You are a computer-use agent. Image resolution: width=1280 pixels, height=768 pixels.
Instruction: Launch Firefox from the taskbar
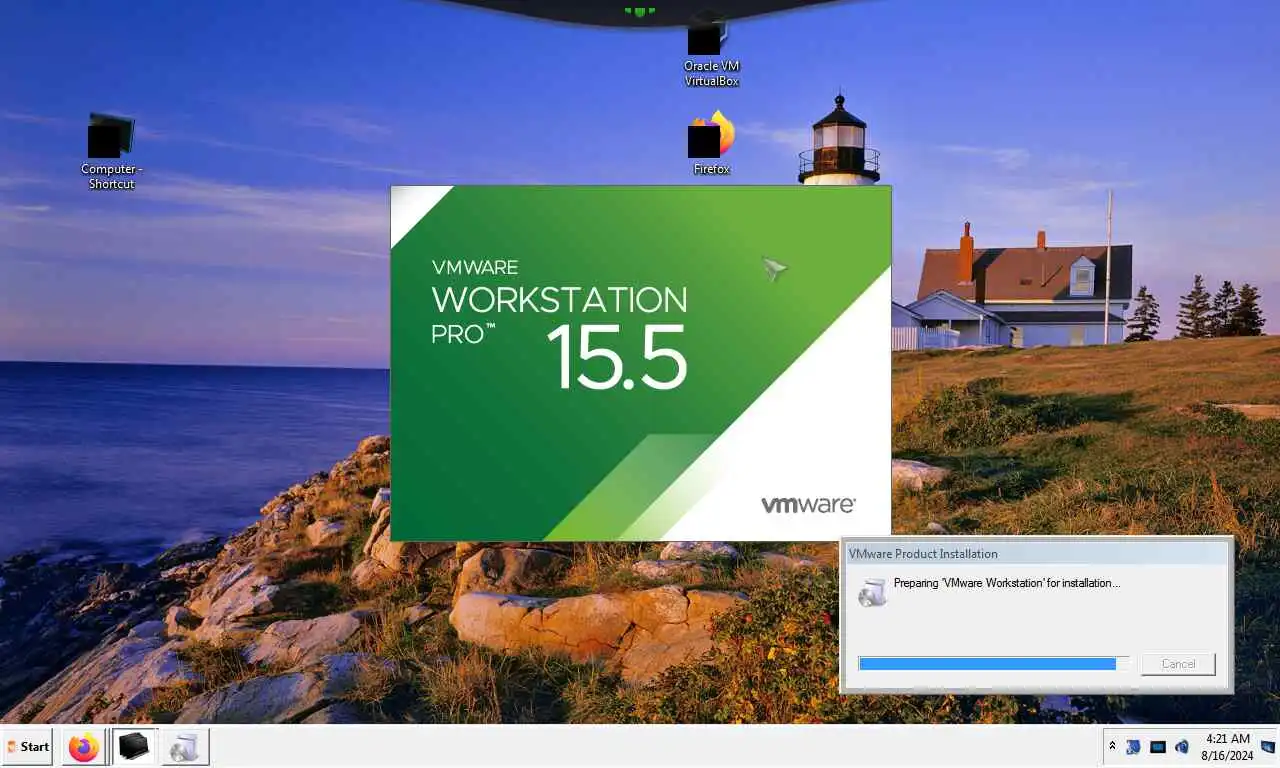(84, 747)
